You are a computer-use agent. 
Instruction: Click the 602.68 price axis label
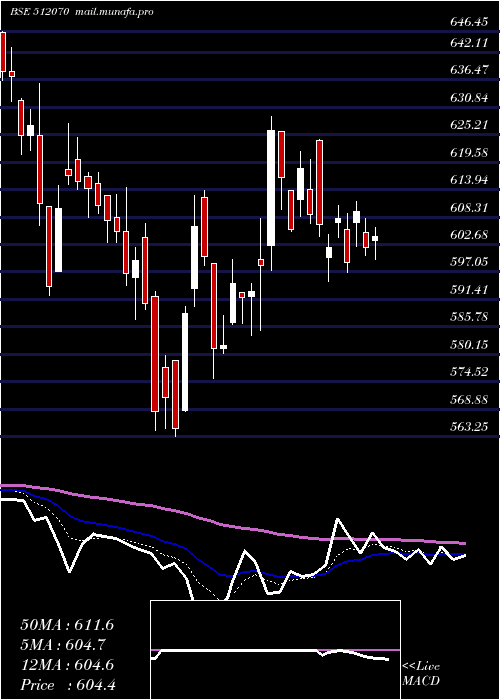point(468,234)
